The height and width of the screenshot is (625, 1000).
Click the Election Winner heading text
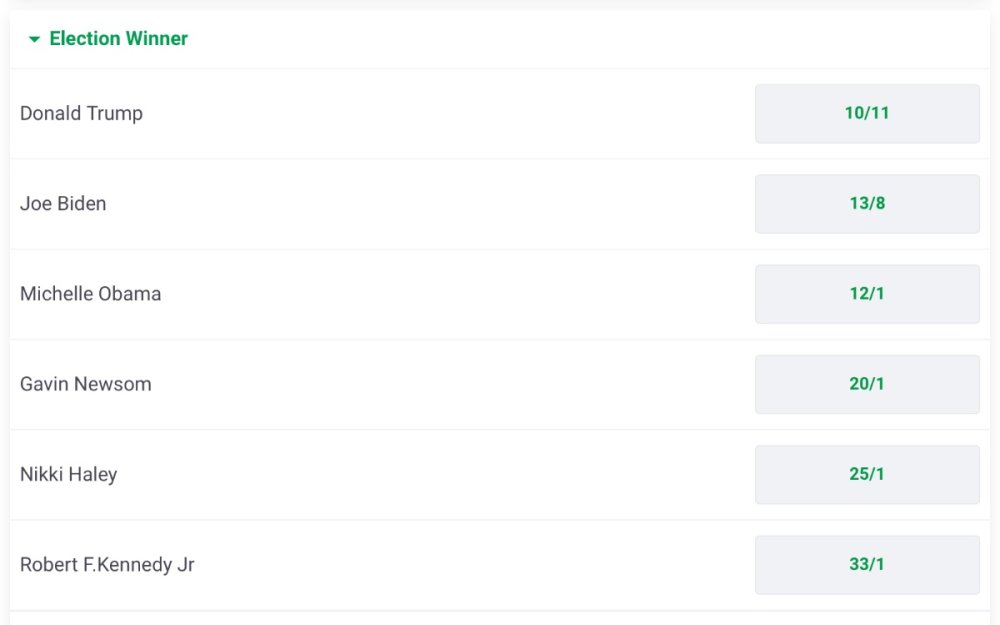click(118, 39)
